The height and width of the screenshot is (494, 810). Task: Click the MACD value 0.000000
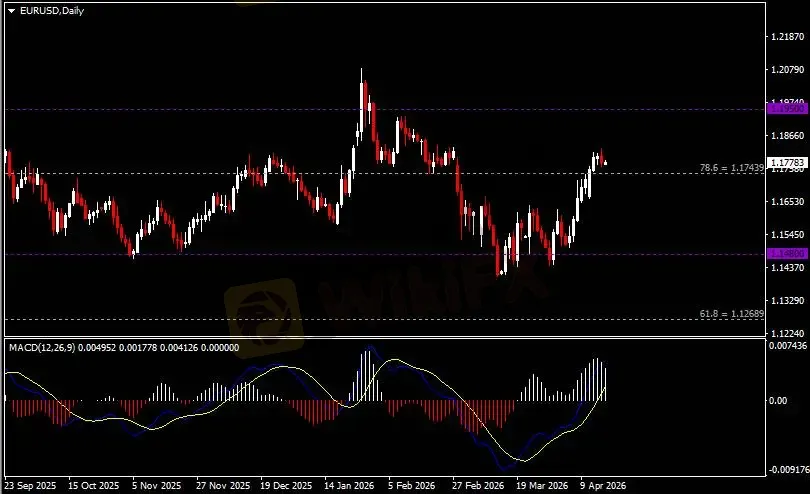(x=220, y=348)
